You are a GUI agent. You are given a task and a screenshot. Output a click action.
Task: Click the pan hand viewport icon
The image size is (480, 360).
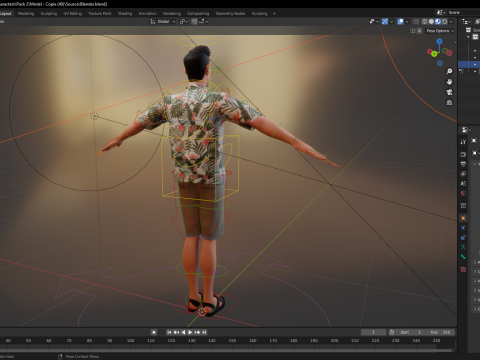click(x=449, y=82)
